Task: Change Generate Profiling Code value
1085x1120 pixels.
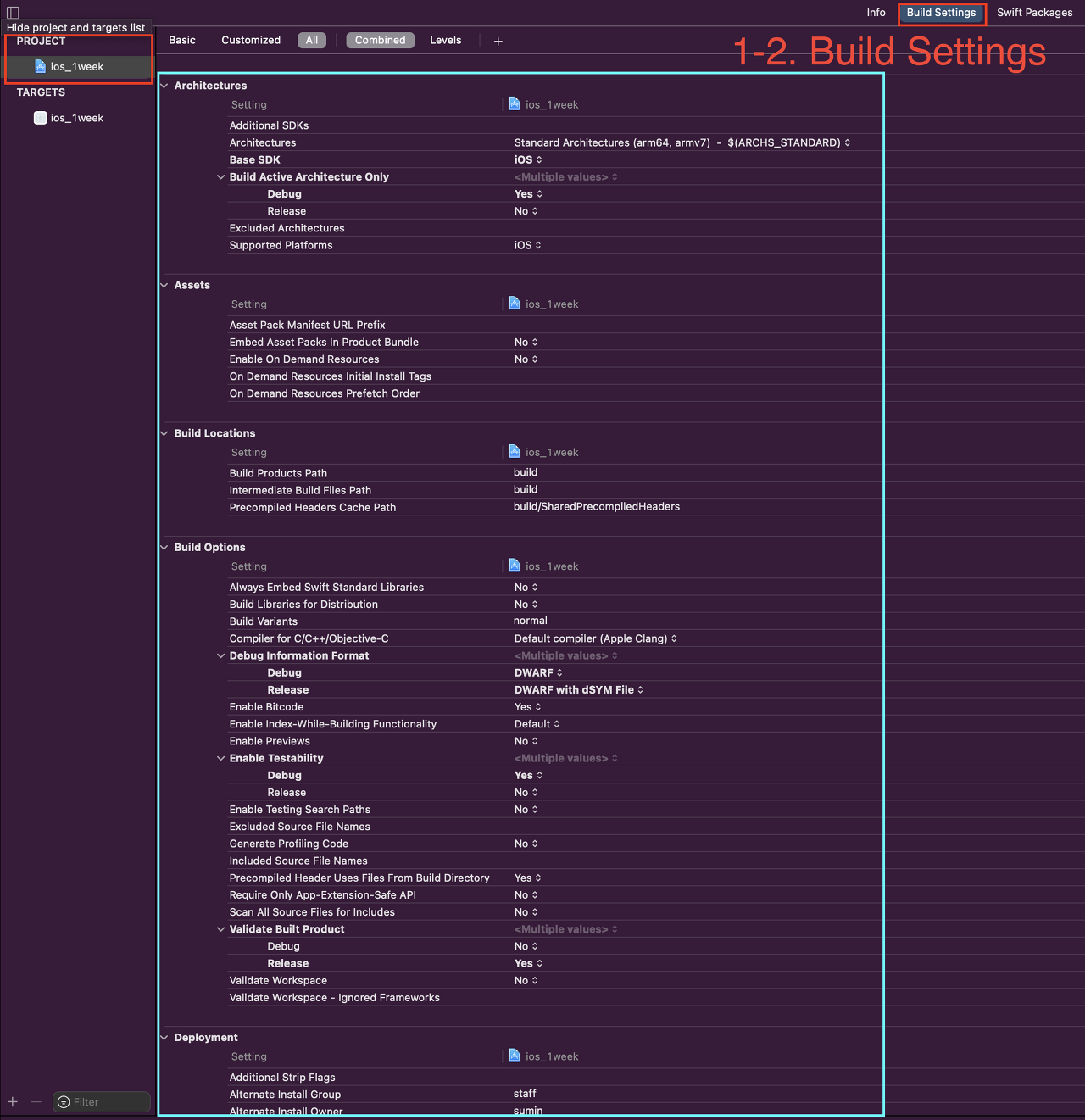Action: pyautogui.click(x=526, y=844)
